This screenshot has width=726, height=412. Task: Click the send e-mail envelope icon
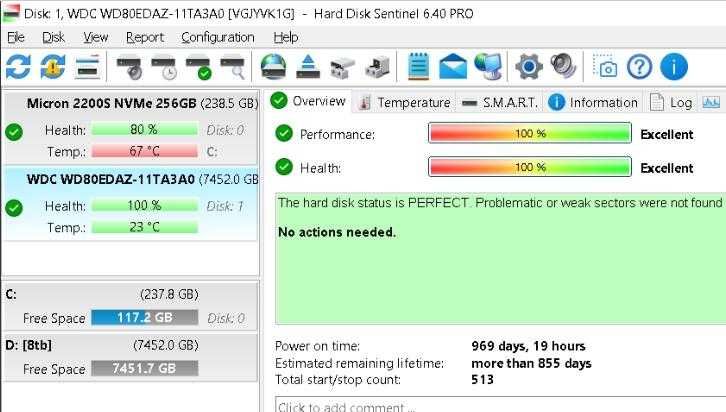tap(453, 67)
